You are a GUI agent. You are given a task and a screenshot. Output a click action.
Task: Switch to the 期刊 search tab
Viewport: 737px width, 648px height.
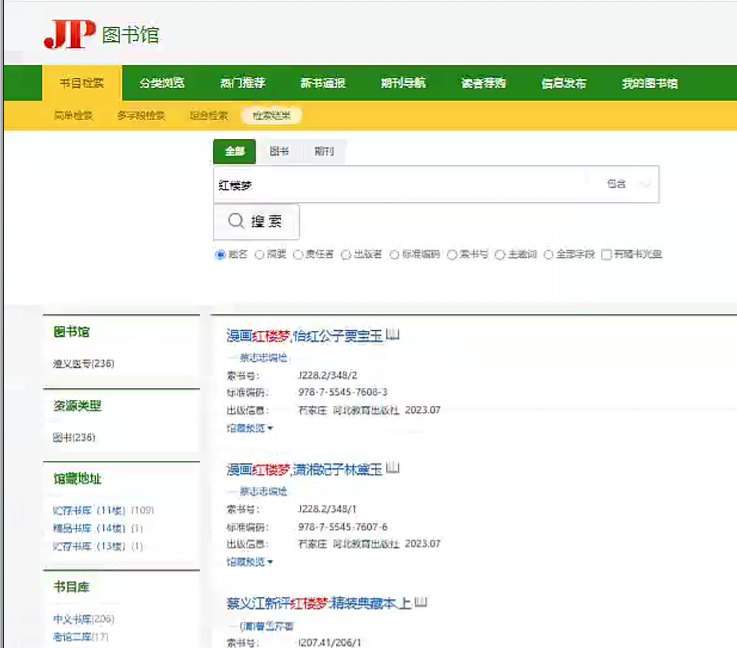[323, 152]
